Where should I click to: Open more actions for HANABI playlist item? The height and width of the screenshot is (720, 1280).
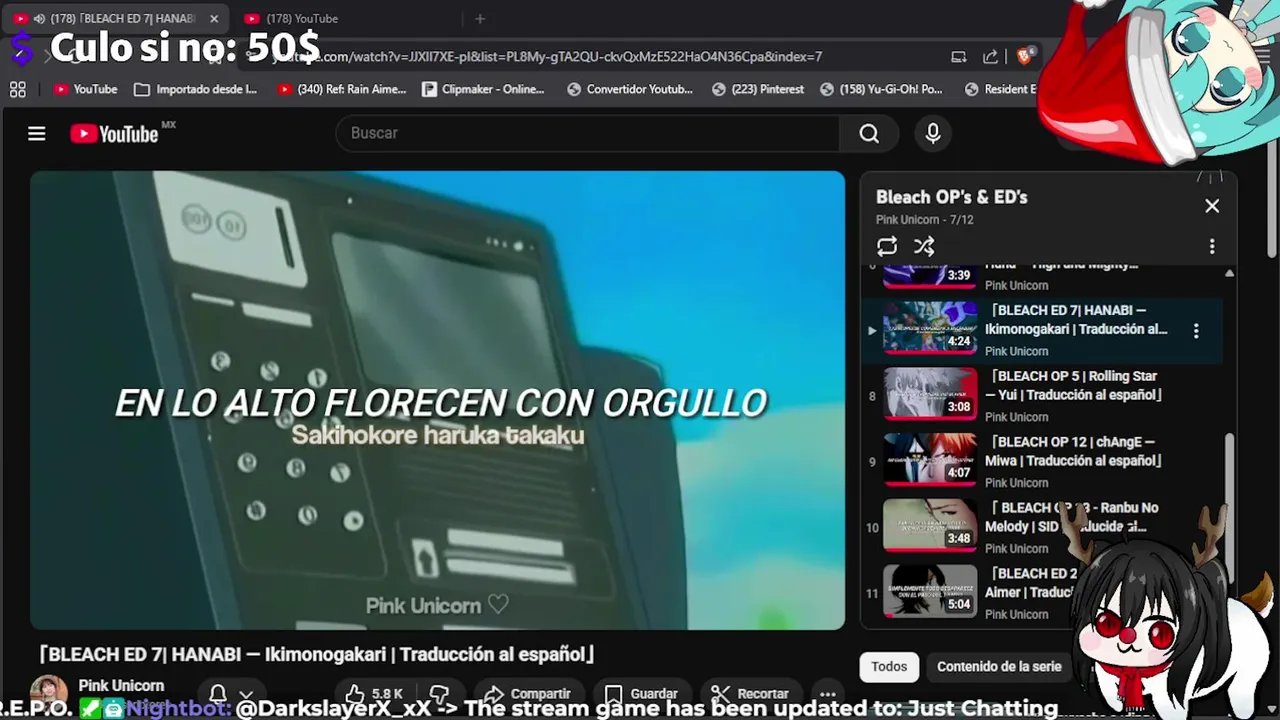coord(1196,330)
